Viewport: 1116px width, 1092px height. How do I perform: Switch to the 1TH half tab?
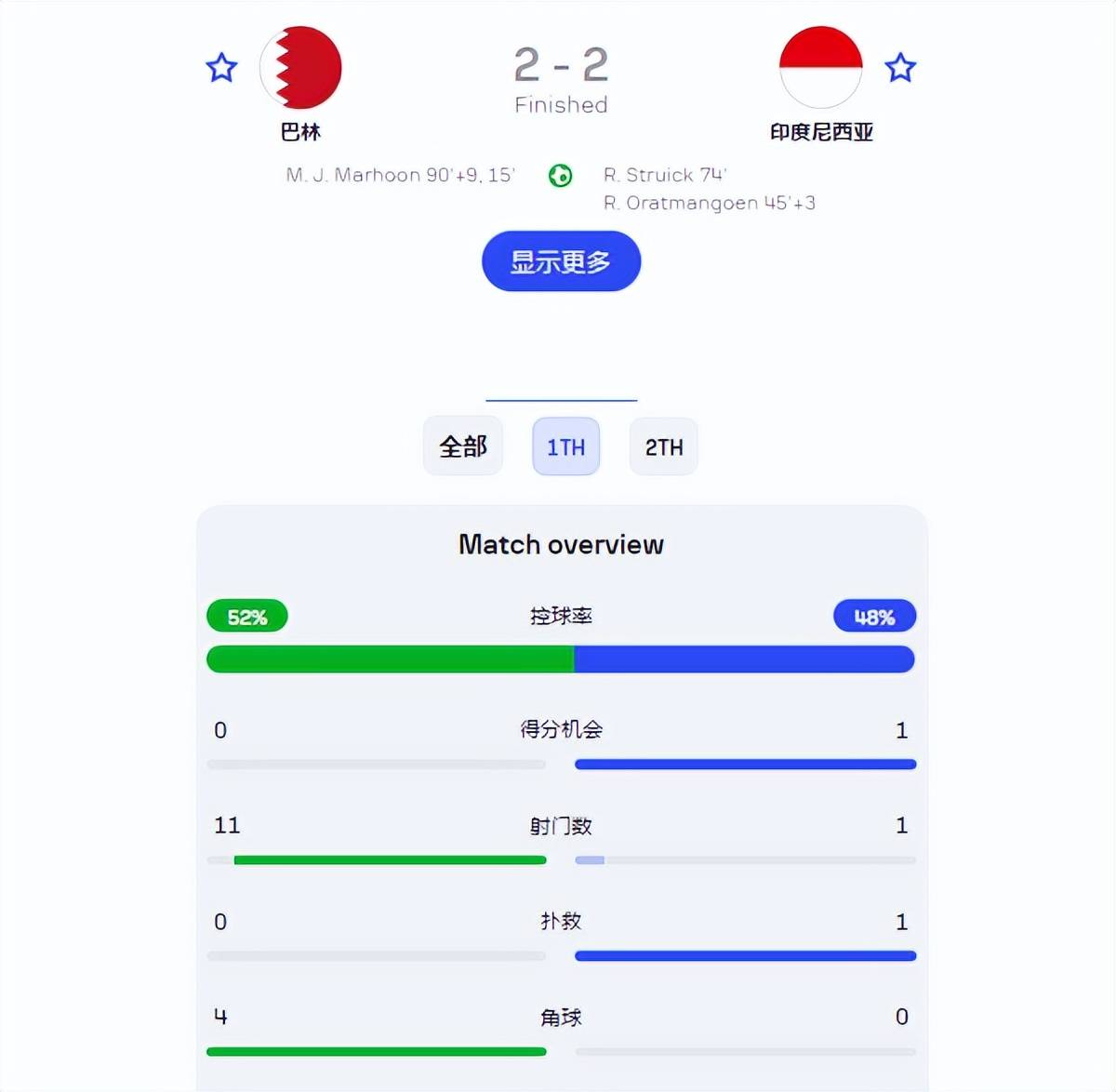(x=565, y=446)
